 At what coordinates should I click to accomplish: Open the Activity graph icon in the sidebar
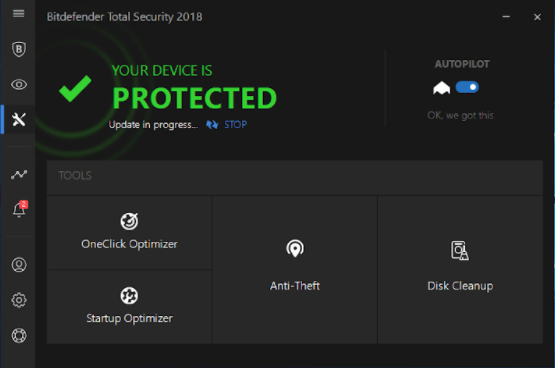coord(19,174)
